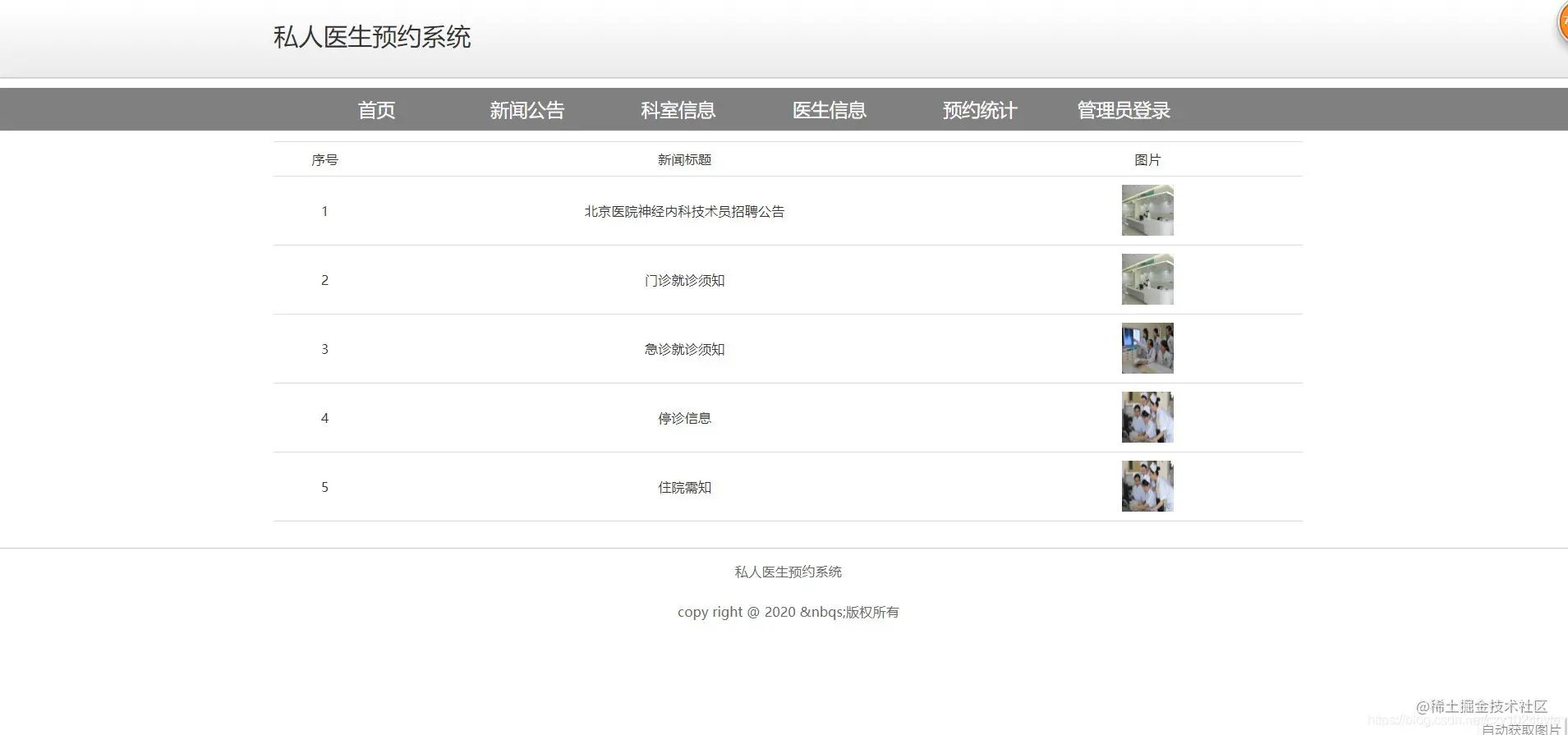Click the 管理员登录 nav link

point(1124,110)
